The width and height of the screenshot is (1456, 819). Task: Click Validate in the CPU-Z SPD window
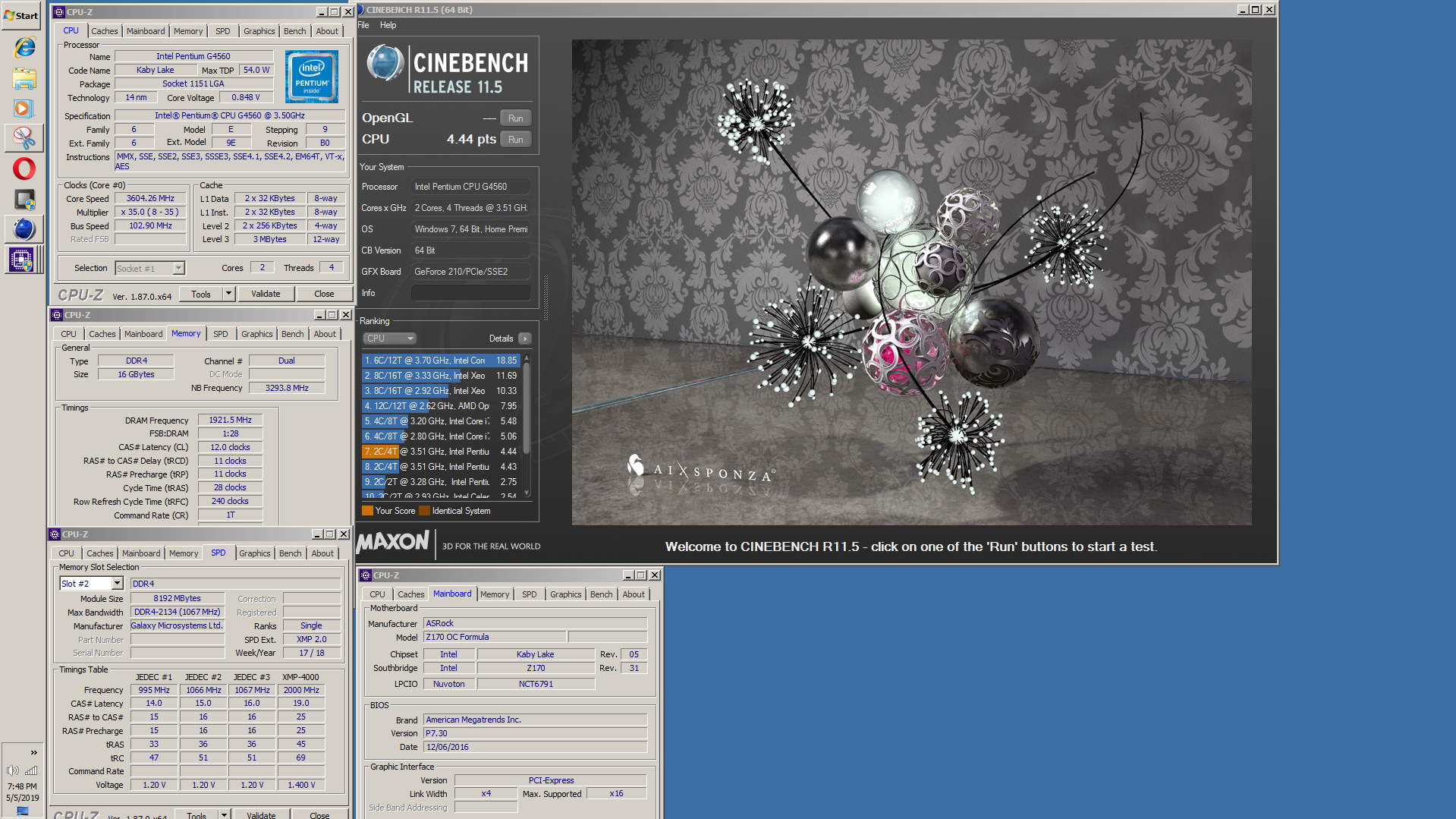[261, 814]
